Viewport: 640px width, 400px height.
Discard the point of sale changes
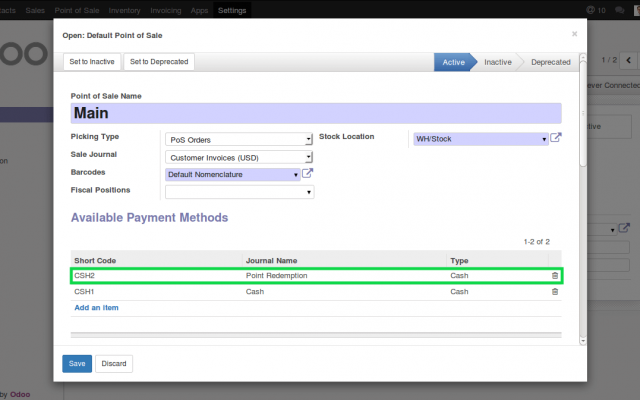tap(114, 364)
